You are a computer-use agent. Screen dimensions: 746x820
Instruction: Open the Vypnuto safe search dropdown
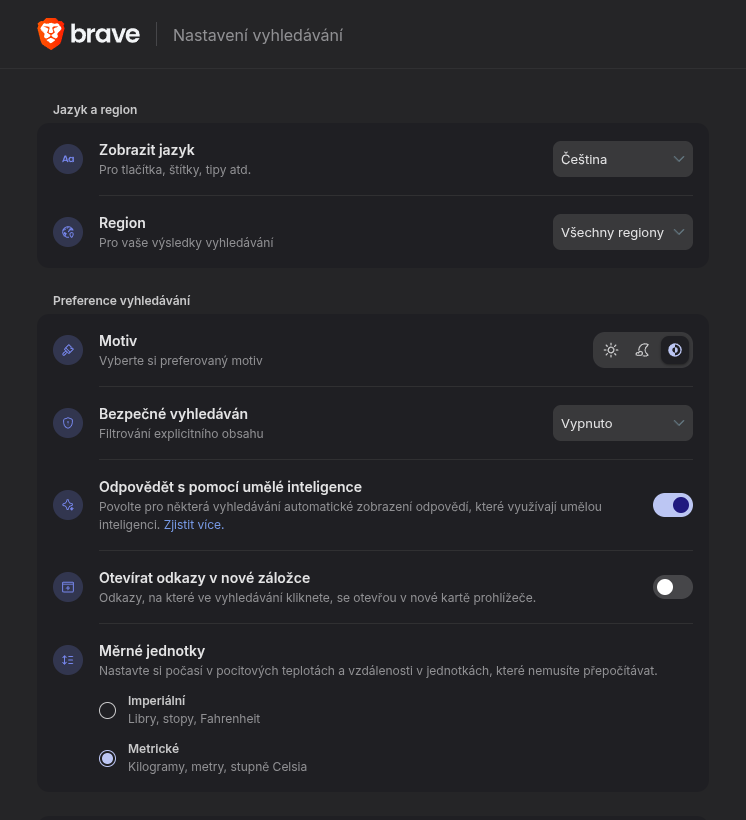click(622, 423)
